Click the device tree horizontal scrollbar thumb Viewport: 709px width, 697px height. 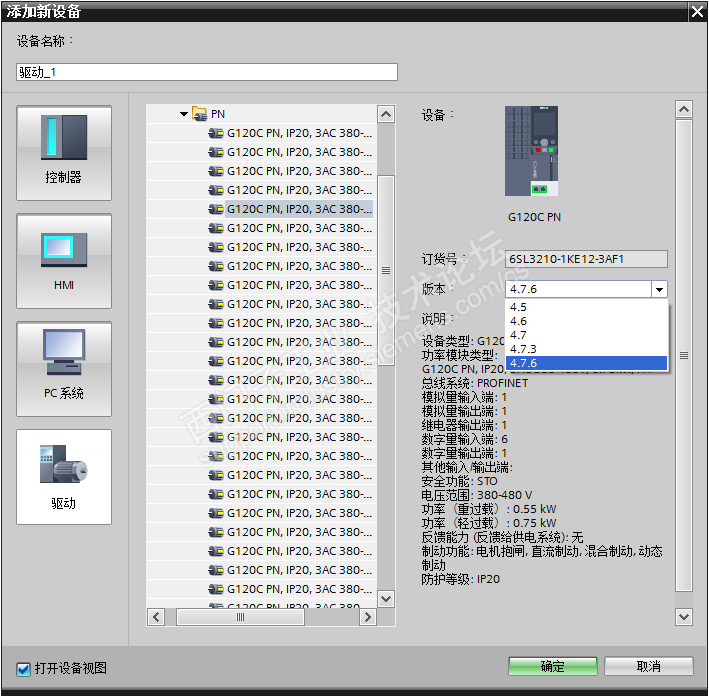(240, 617)
